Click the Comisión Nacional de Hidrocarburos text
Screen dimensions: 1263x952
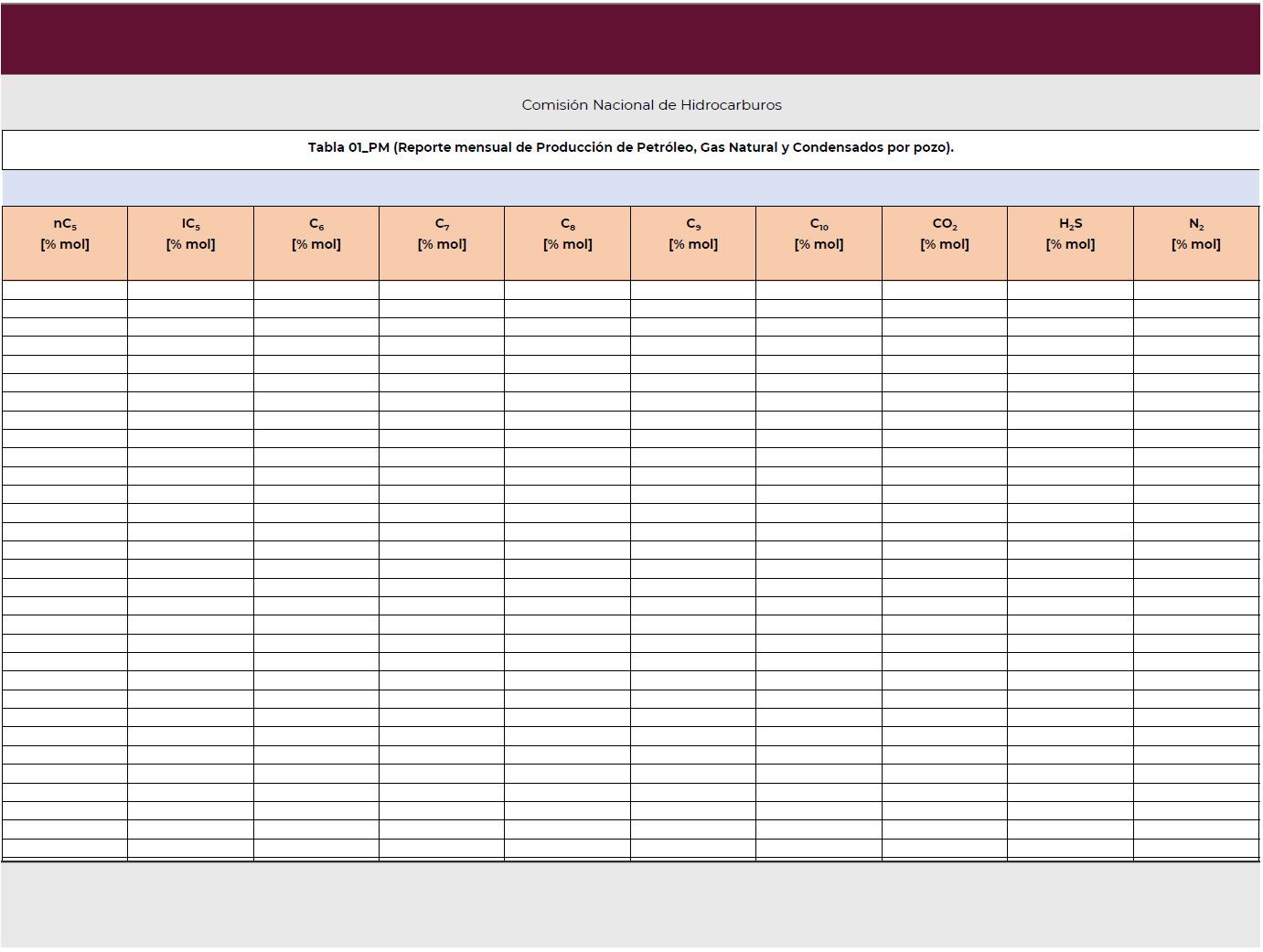[x=651, y=105]
